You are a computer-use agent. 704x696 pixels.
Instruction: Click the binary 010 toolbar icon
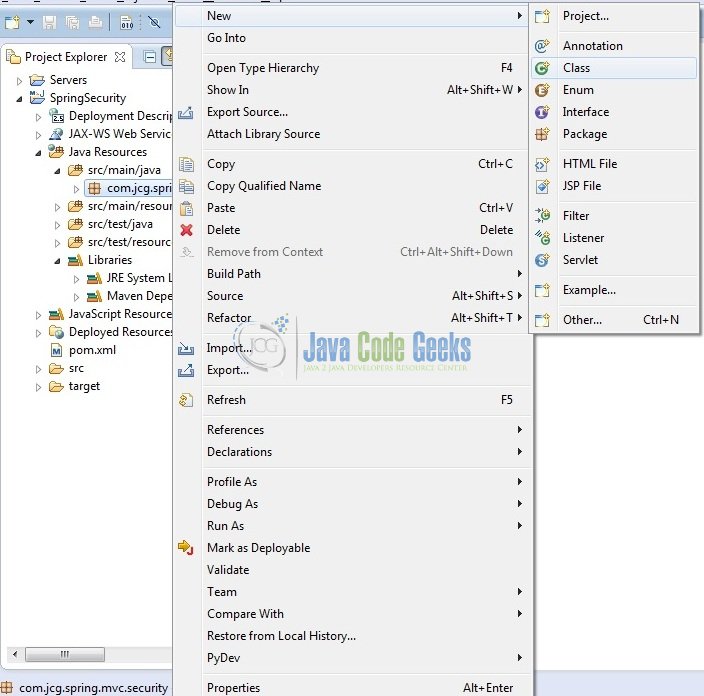pyautogui.click(x=127, y=22)
